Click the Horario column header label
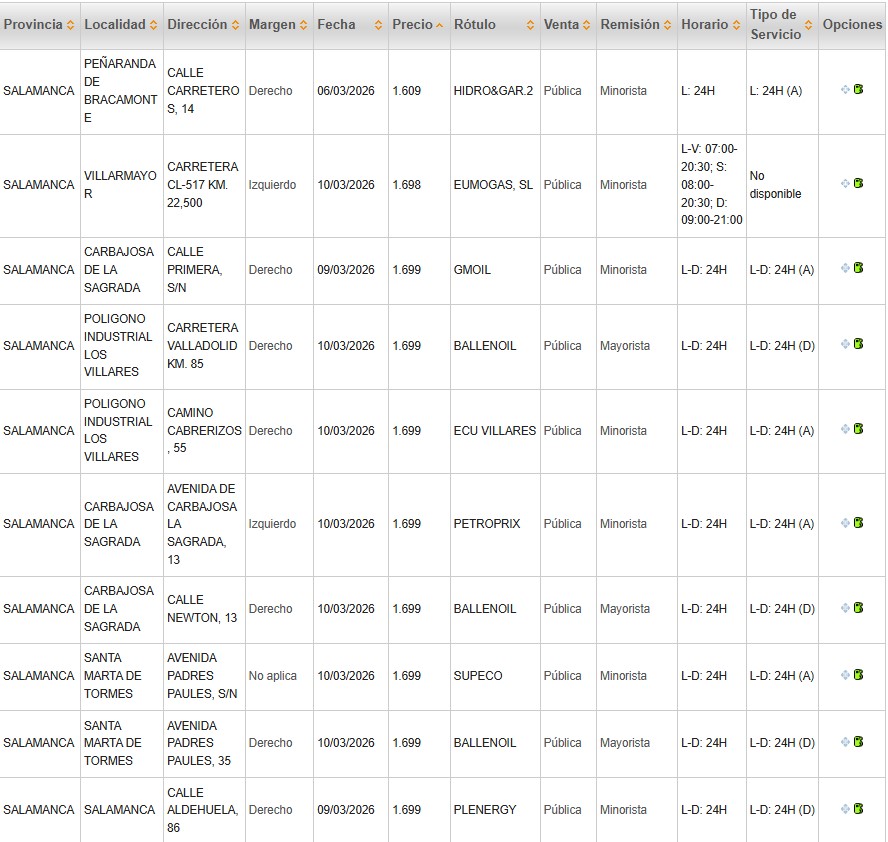This screenshot has height=842, width=888. 704,25
